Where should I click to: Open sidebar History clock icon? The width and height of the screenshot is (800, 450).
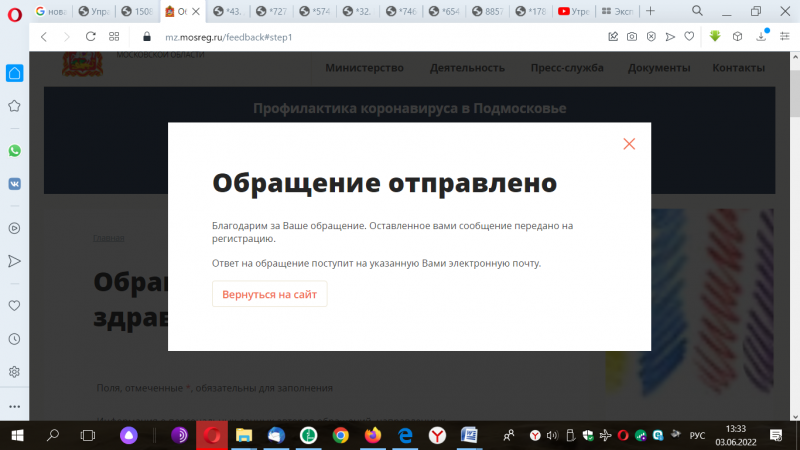[15, 339]
